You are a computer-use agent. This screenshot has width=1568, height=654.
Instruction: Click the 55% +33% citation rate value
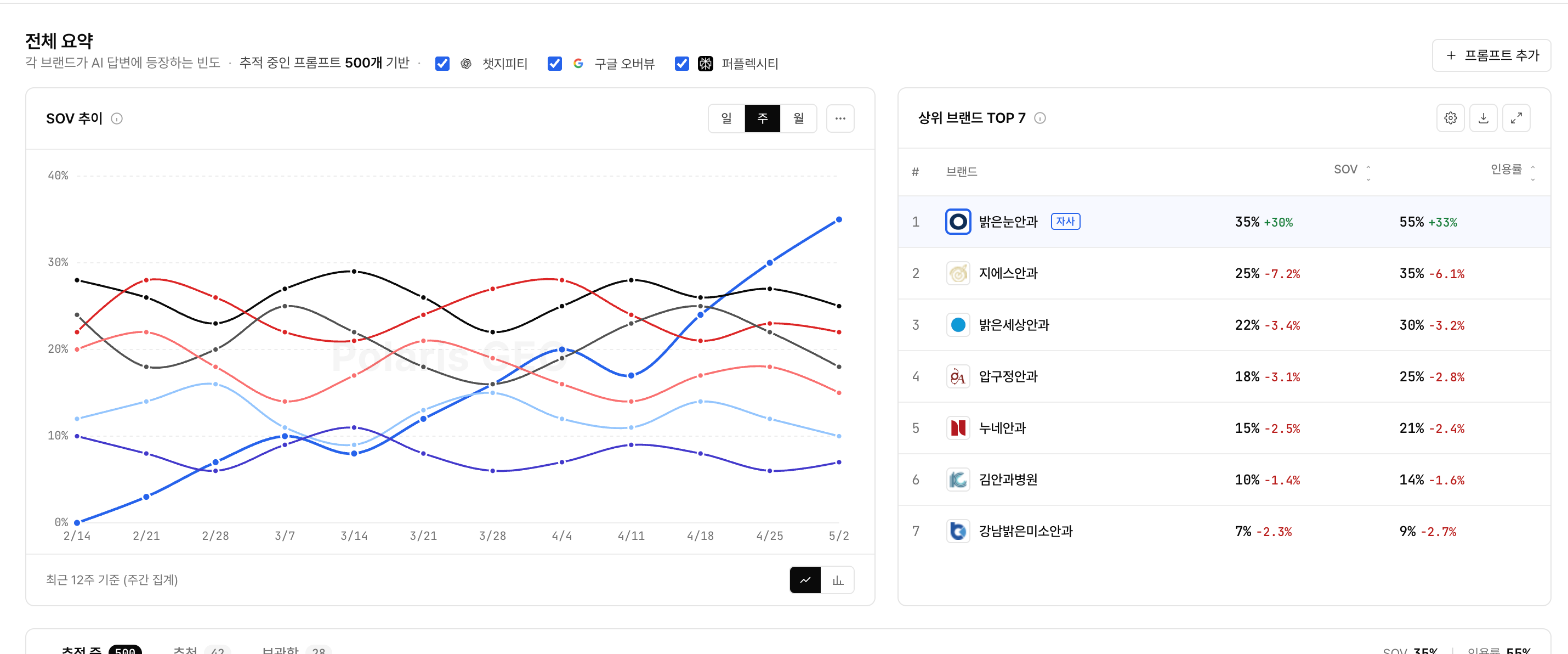tap(1428, 222)
